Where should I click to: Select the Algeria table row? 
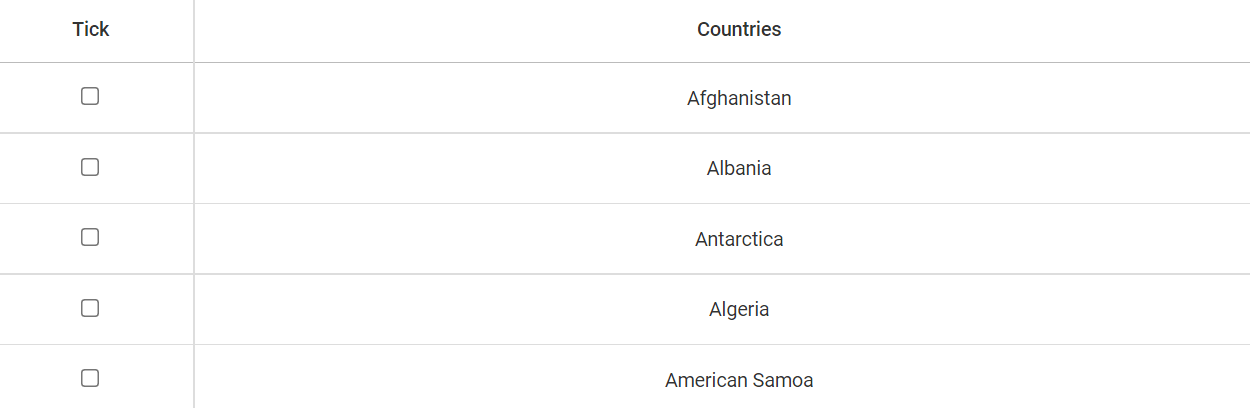pyautogui.click(x=450, y=309)
